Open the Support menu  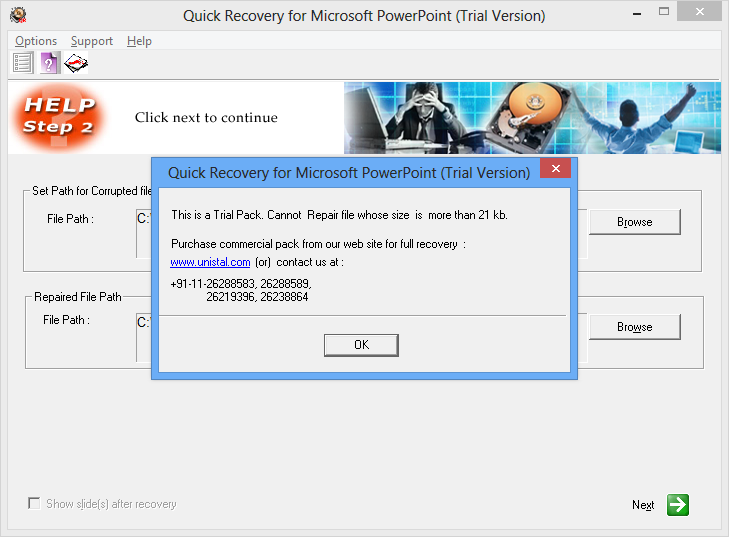click(x=92, y=41)
